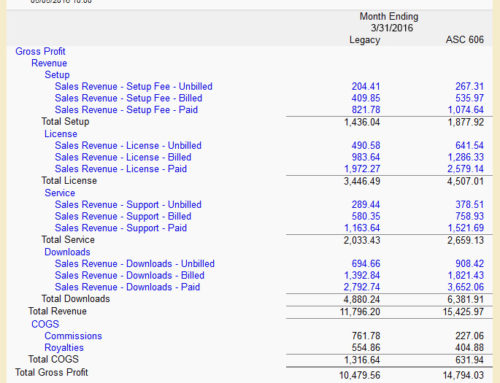Click ASC 606 amount 1,074.64
The image size is (500, 383).
pos(466,110)
